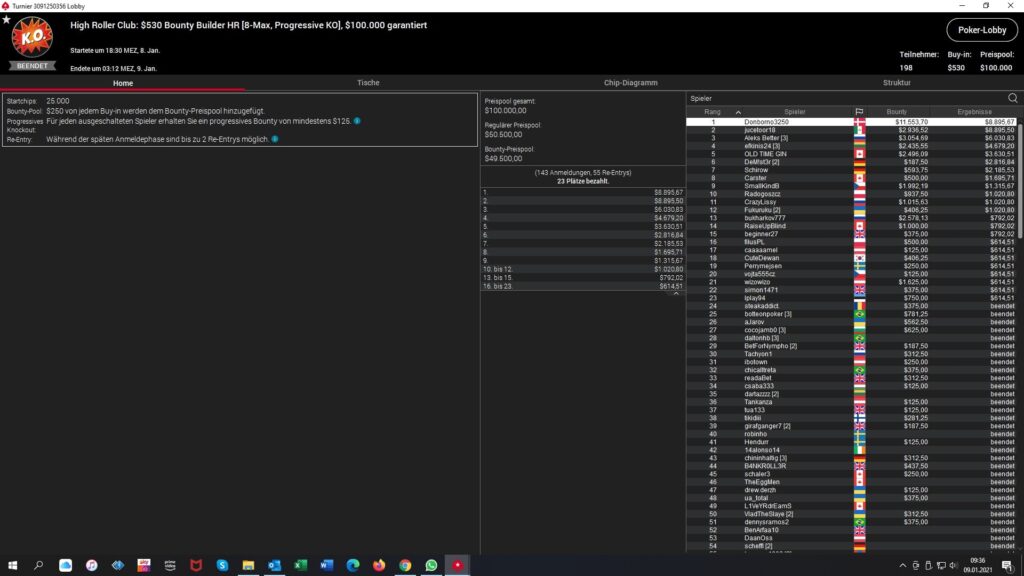1024x576 pixels.
Task: Open the player search magnifier
Action: pyautogui.click(x=1012, y=98)
